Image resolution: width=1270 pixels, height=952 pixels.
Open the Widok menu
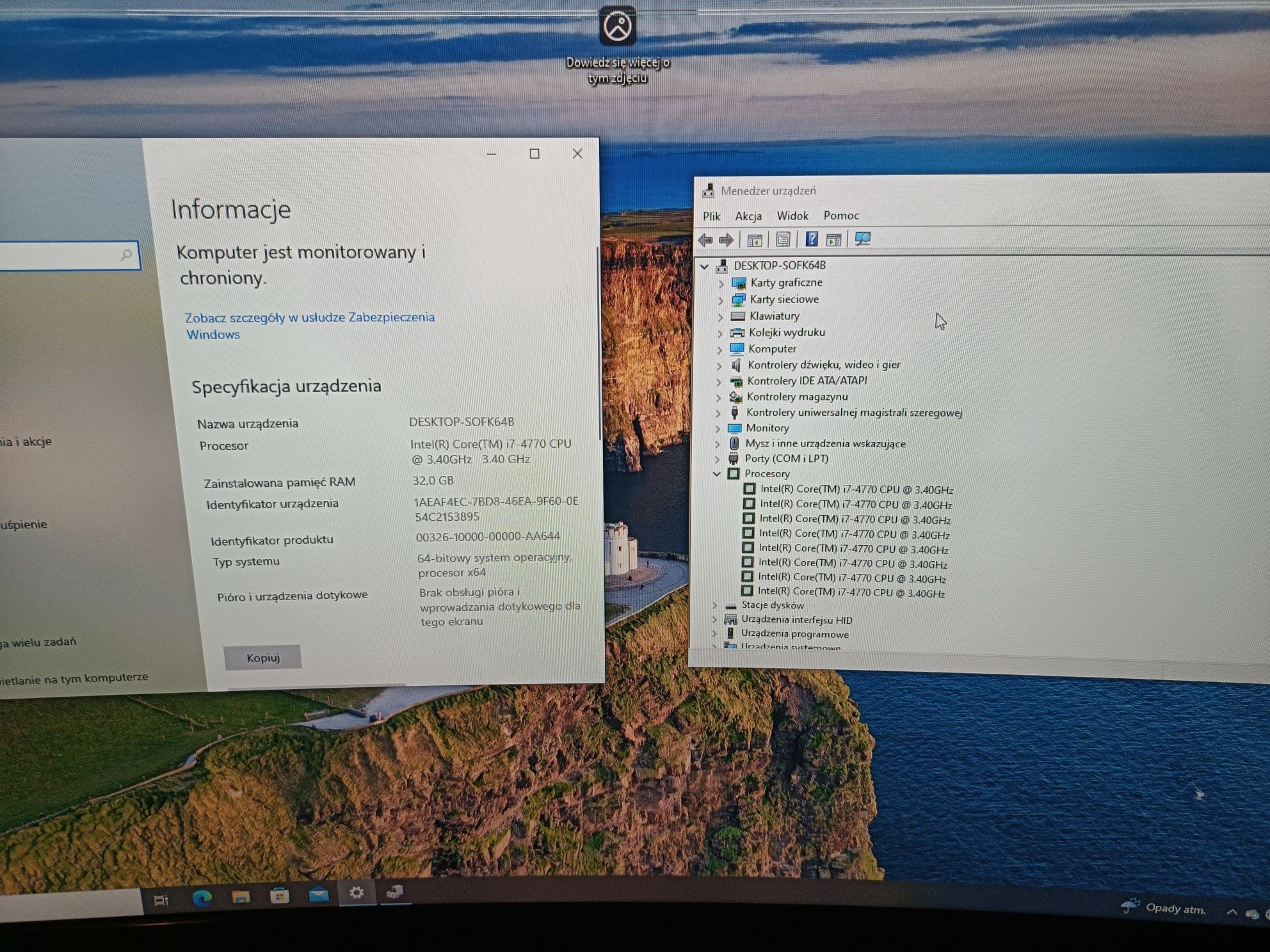[x=792, y=216]
